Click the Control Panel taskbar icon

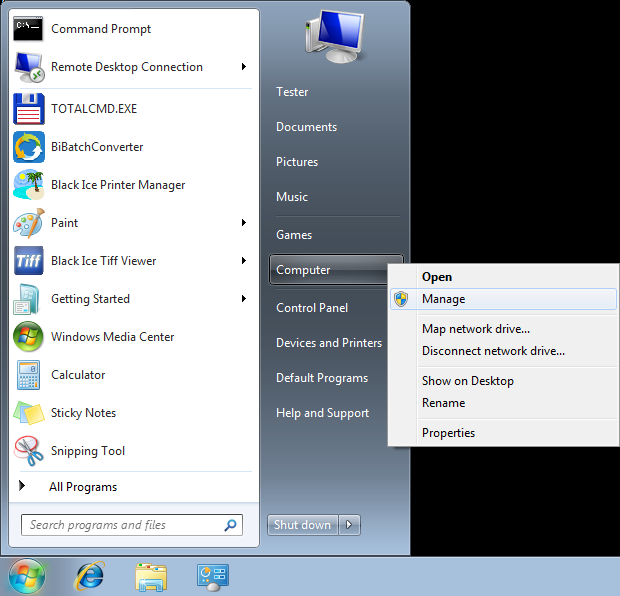(x=213, y=577)
